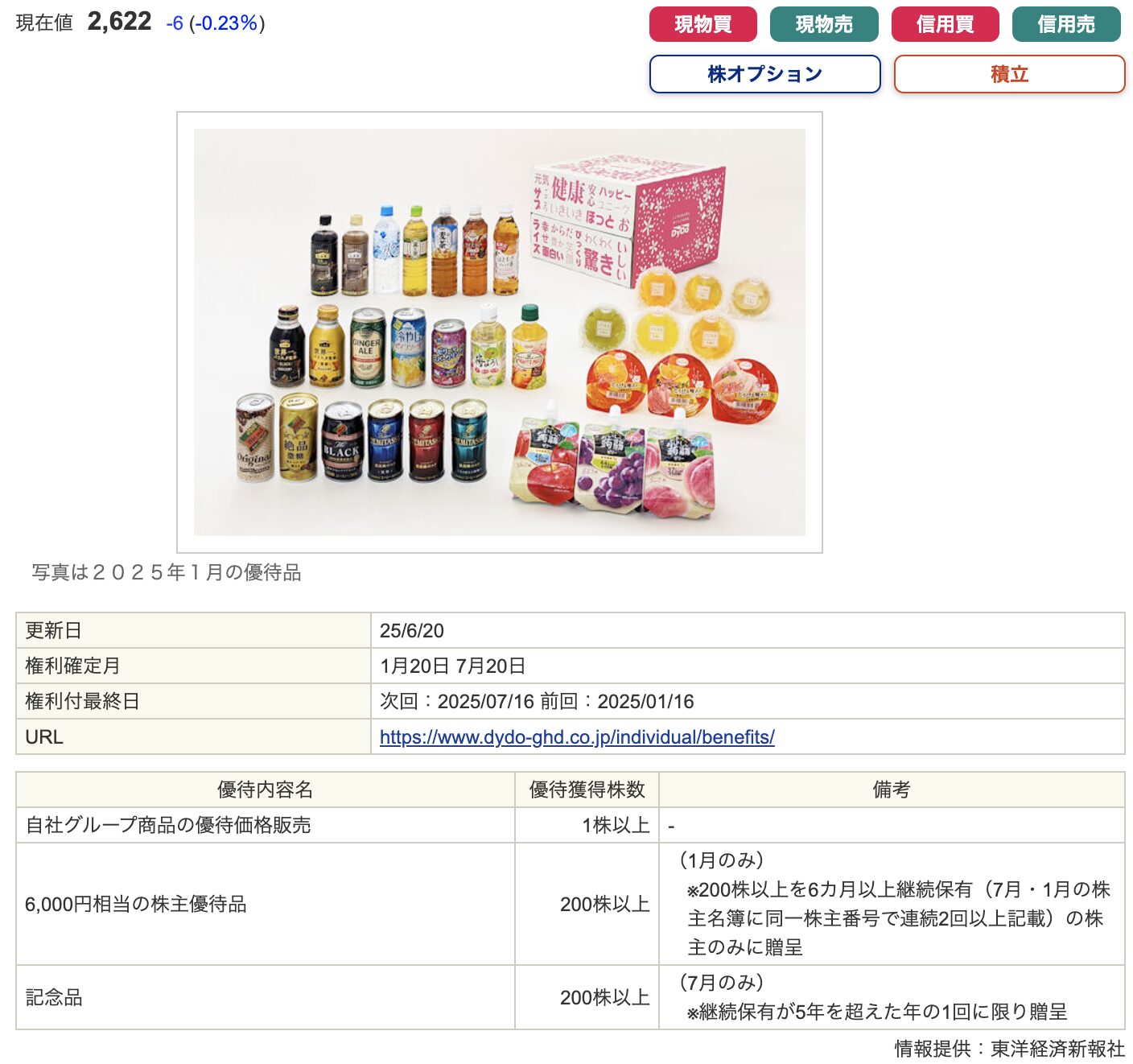Click the 積立 button
The width and height of the screenshot is (1133, 1064).
pyautogui.click(x=1009, y=74)
